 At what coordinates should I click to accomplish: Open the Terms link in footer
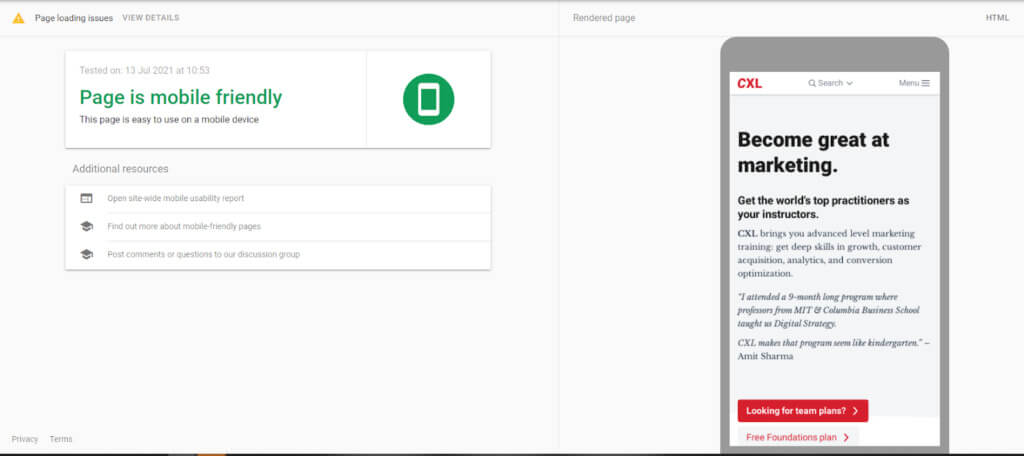click(x=61, y=439)
